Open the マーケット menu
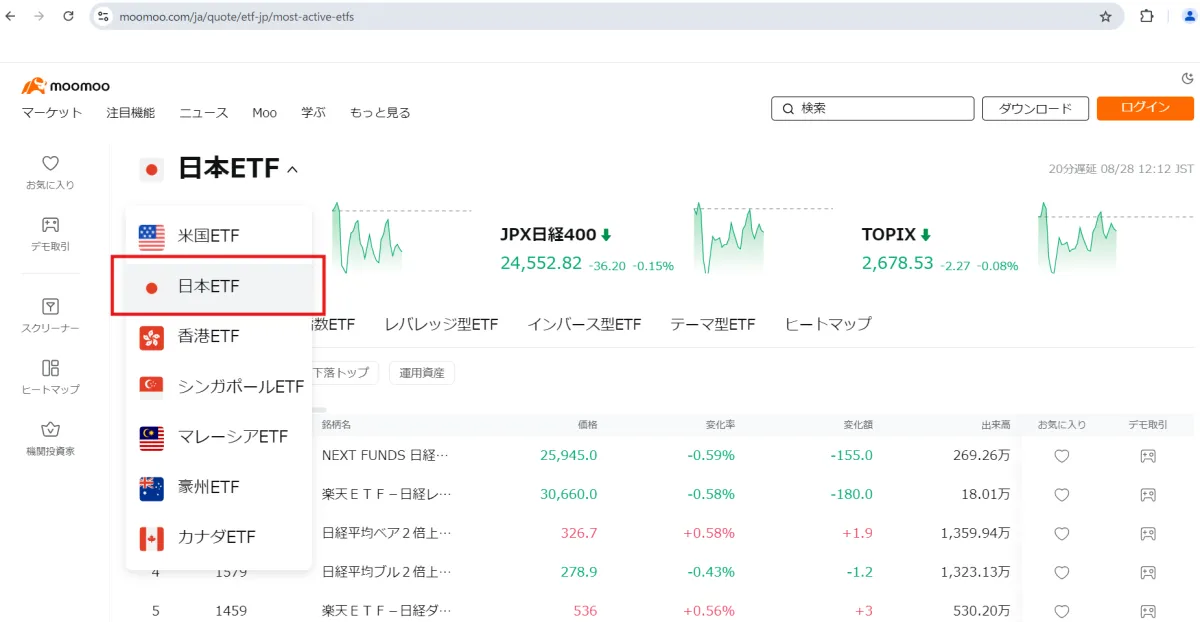This screenshot has height=622, width=1200. pos(52,113)
